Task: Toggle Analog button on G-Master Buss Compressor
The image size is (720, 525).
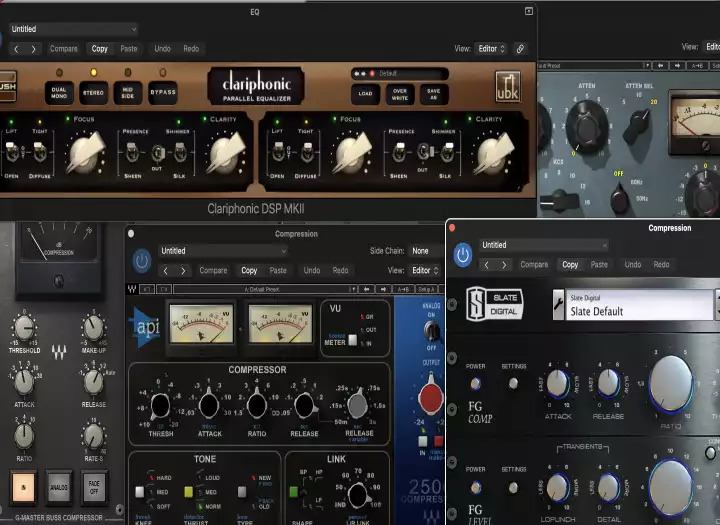Action: click(59, 487)
